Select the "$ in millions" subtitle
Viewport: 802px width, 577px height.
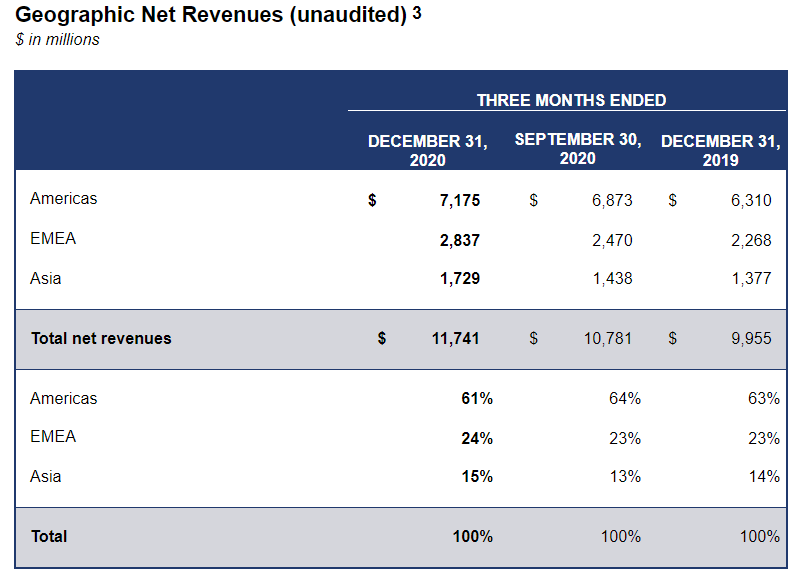tap(57, 39)
